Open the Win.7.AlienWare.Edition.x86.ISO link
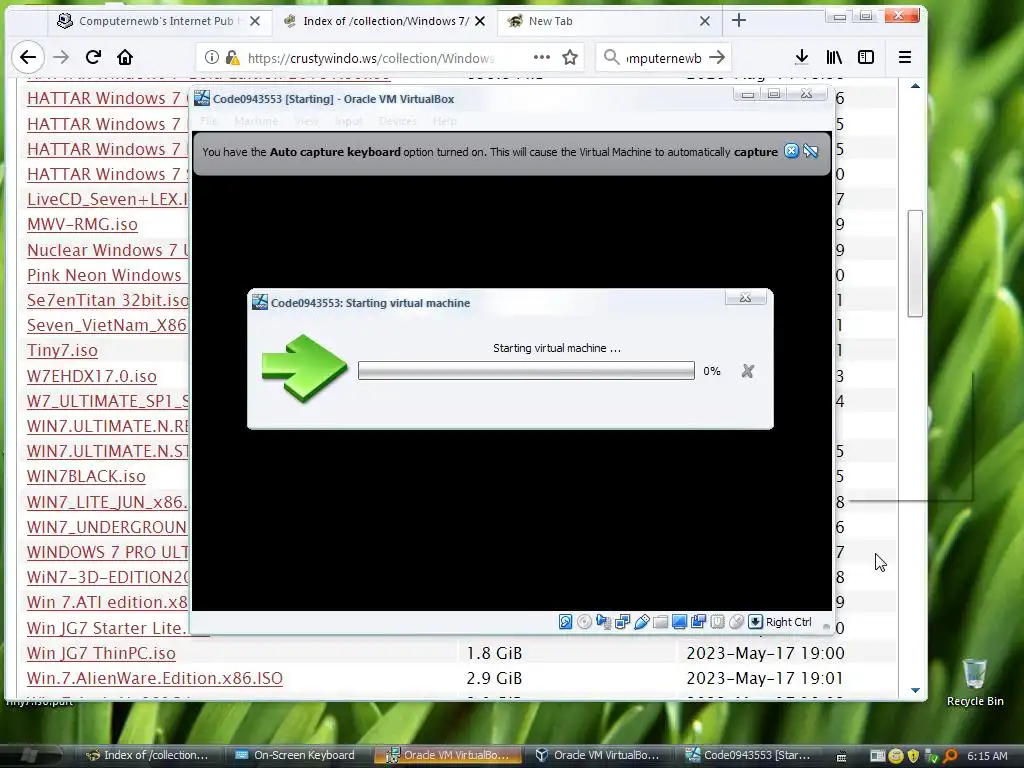The width and height of the screenshot is (1024, 768). [155, 679]
